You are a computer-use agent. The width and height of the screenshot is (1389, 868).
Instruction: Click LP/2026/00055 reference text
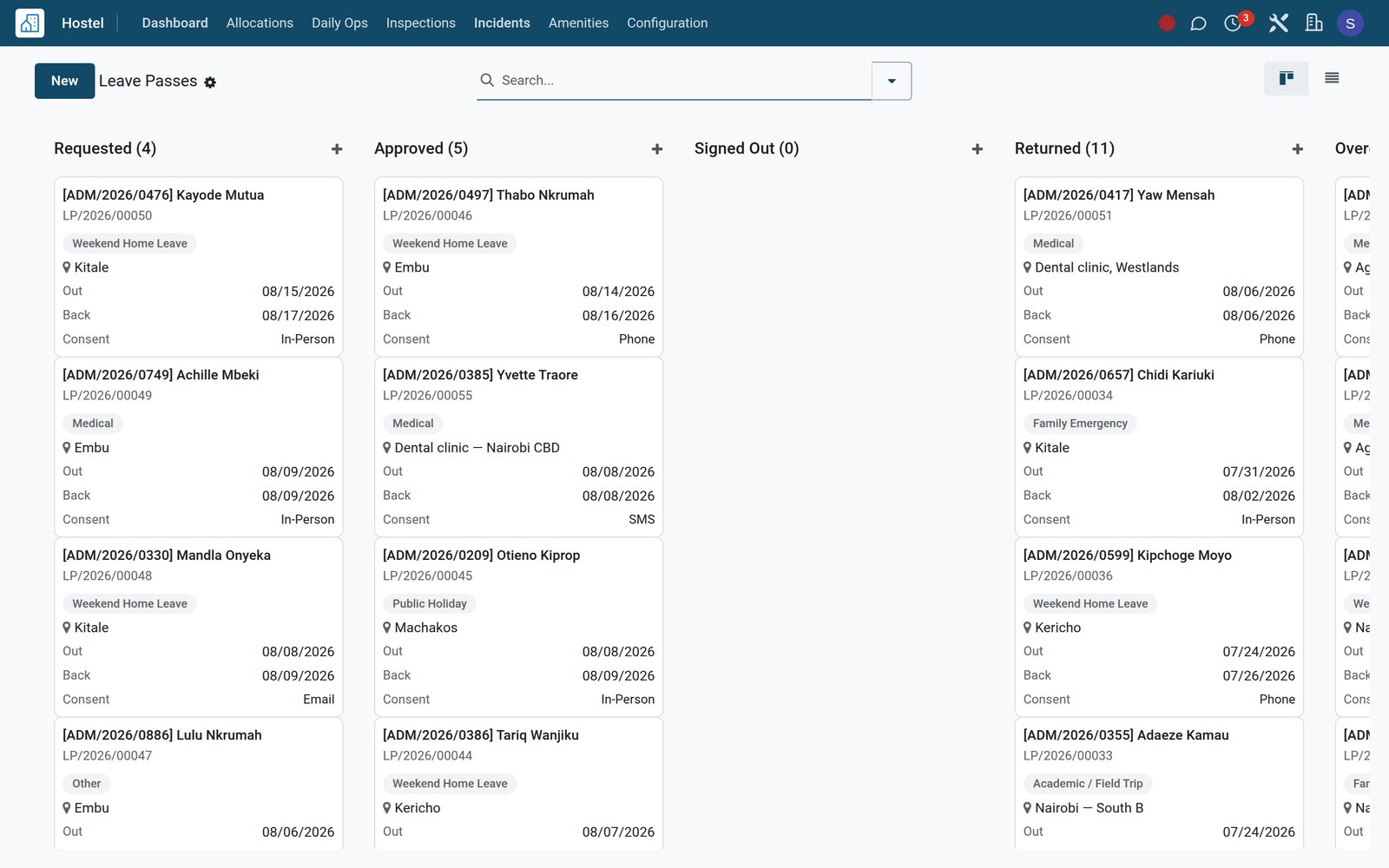[x=427, y=396]
